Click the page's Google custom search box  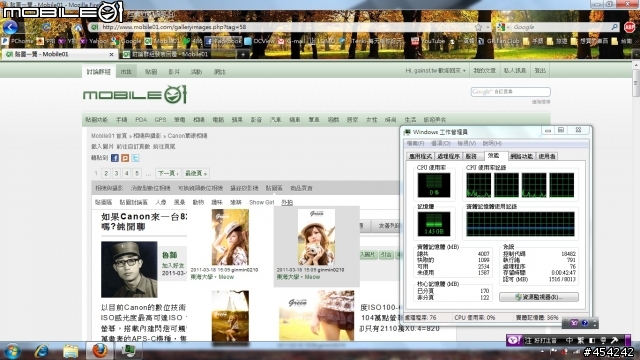click(x=511, y=92)
